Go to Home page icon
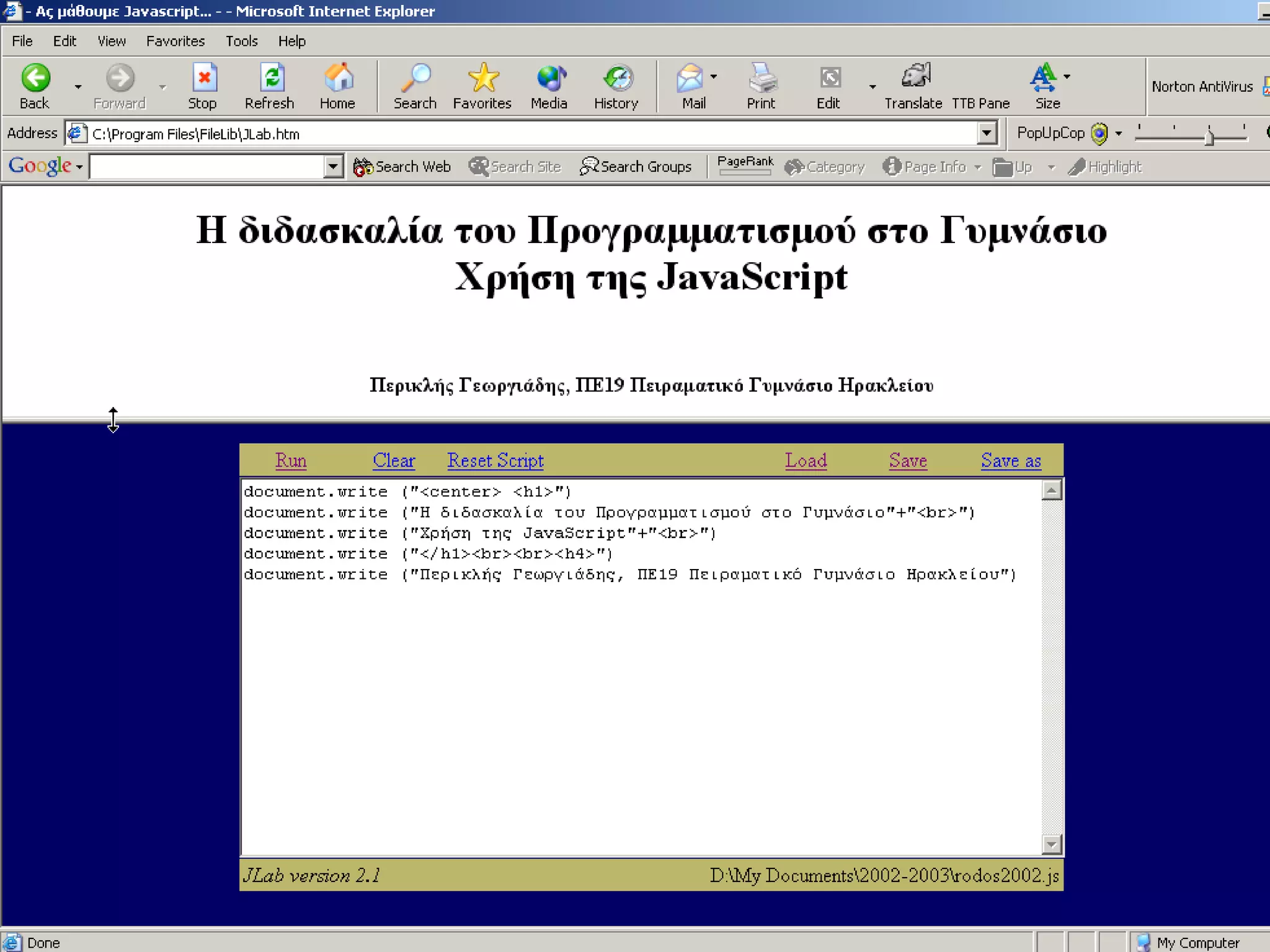This screenshot has height=952, width=1270. [338, 78]
